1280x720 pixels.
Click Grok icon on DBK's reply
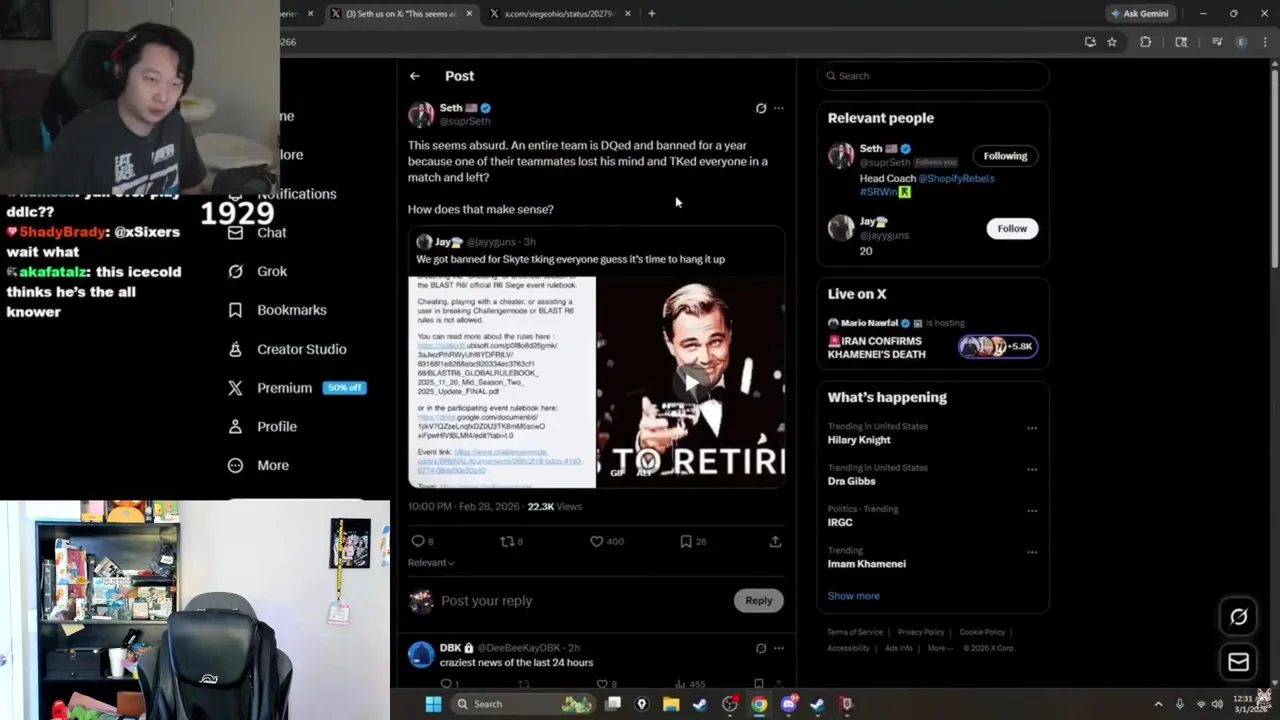761,648
